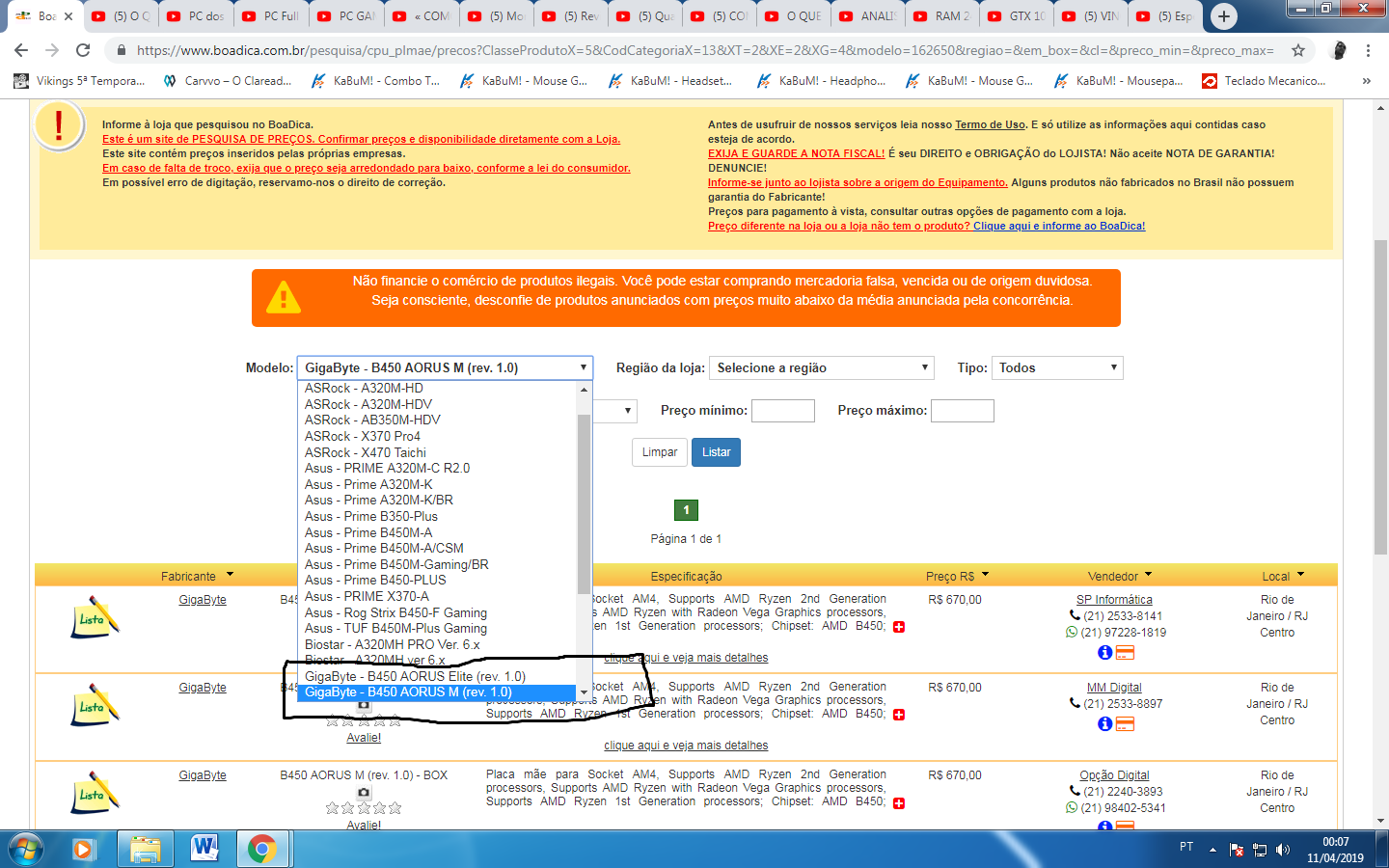The height and width of the screenshot is (868, 1389).
Task: Open the Modelo combo box
Action: (445, 368)
